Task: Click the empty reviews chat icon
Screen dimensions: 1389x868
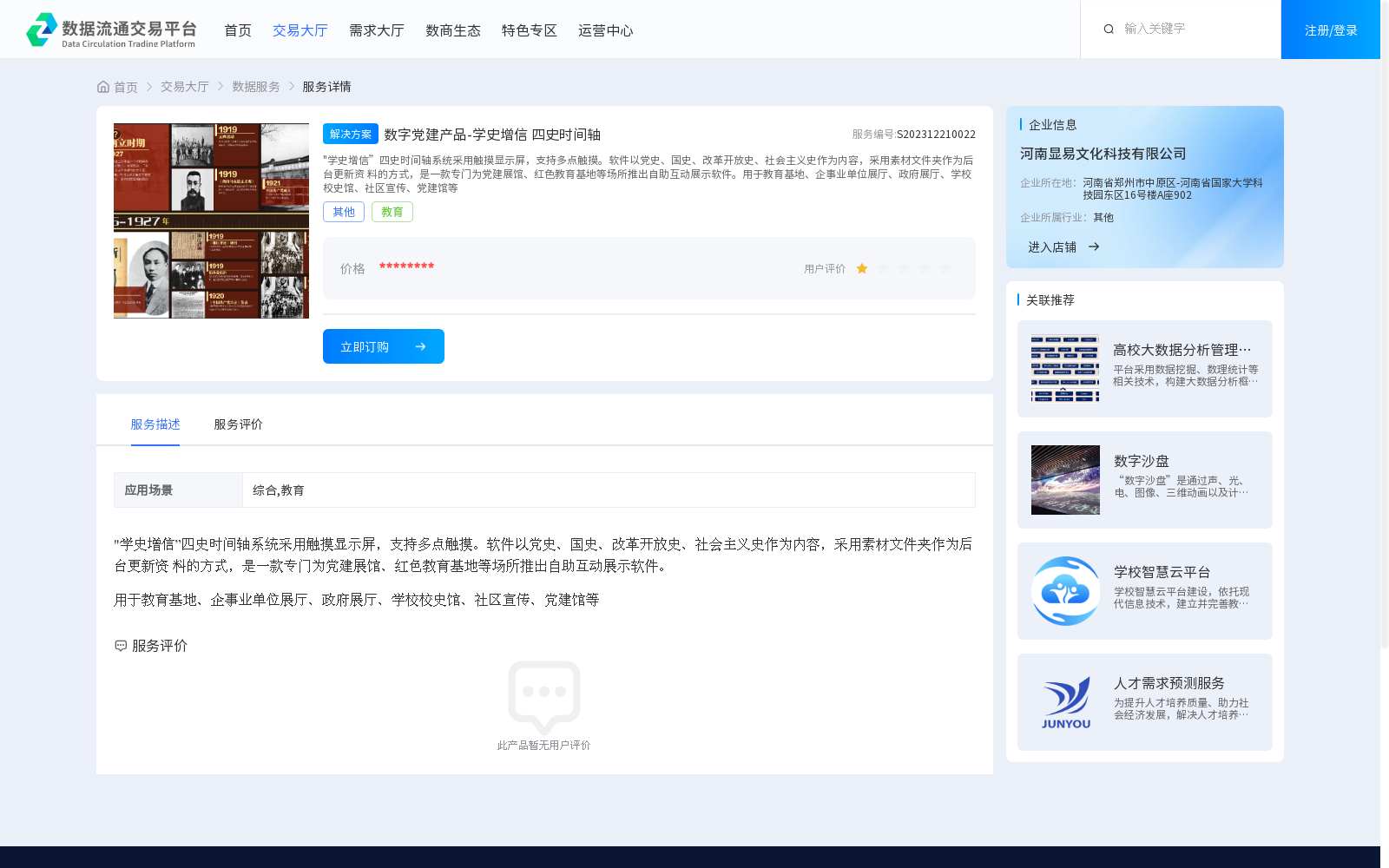Action: coord(544,697)
